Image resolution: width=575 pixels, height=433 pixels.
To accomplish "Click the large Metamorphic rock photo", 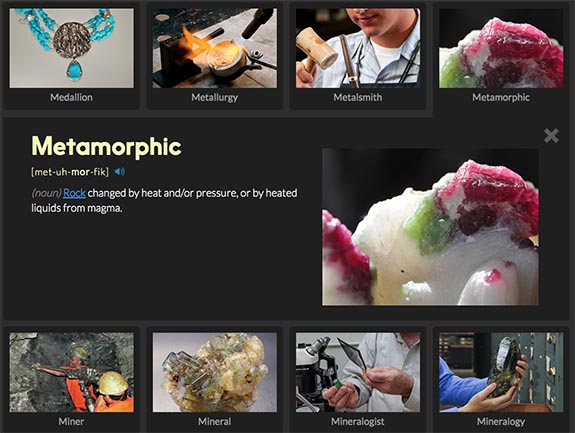I will 430,227.
